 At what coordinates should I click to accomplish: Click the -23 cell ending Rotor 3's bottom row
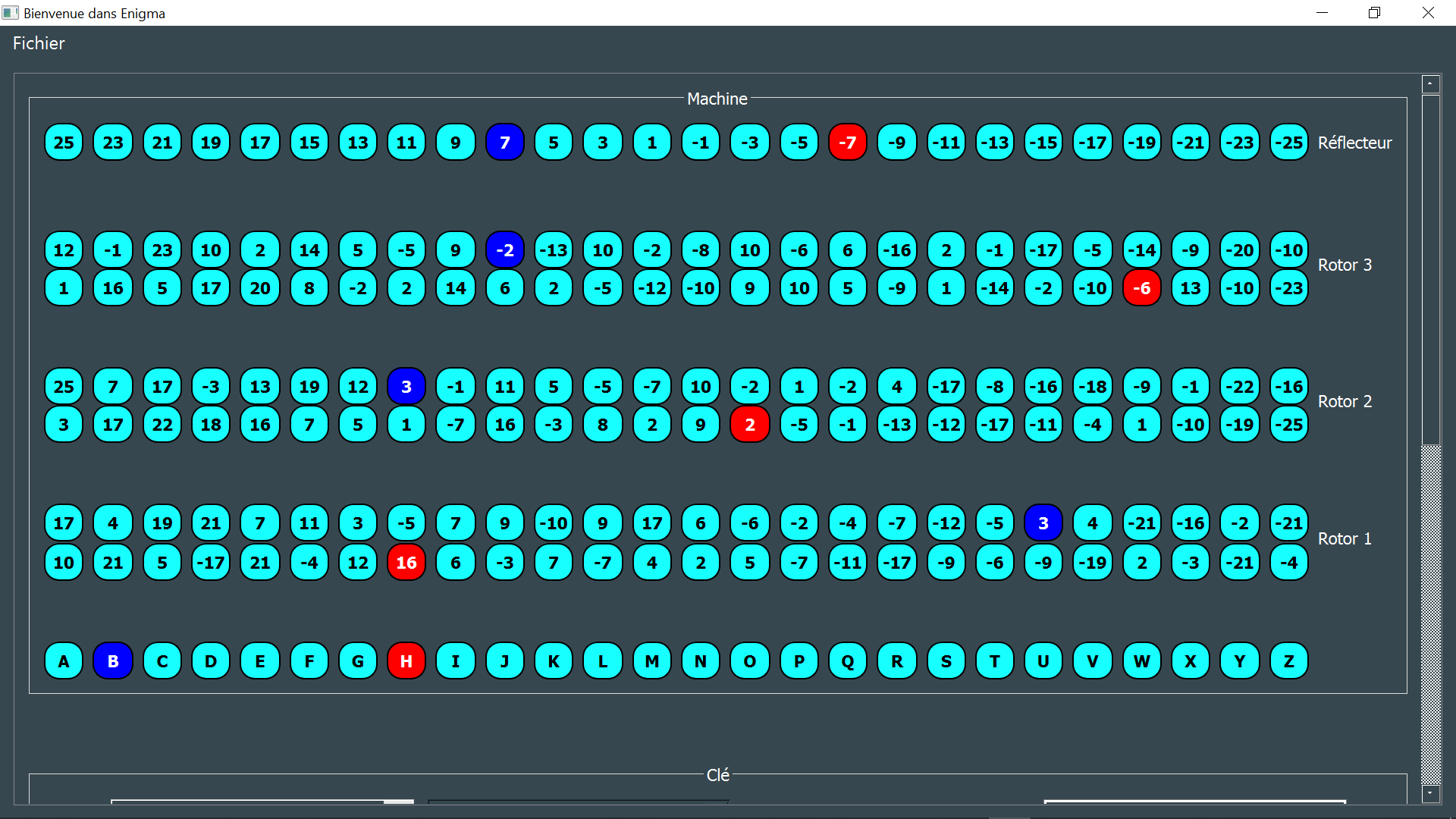tap(1288, 288)
